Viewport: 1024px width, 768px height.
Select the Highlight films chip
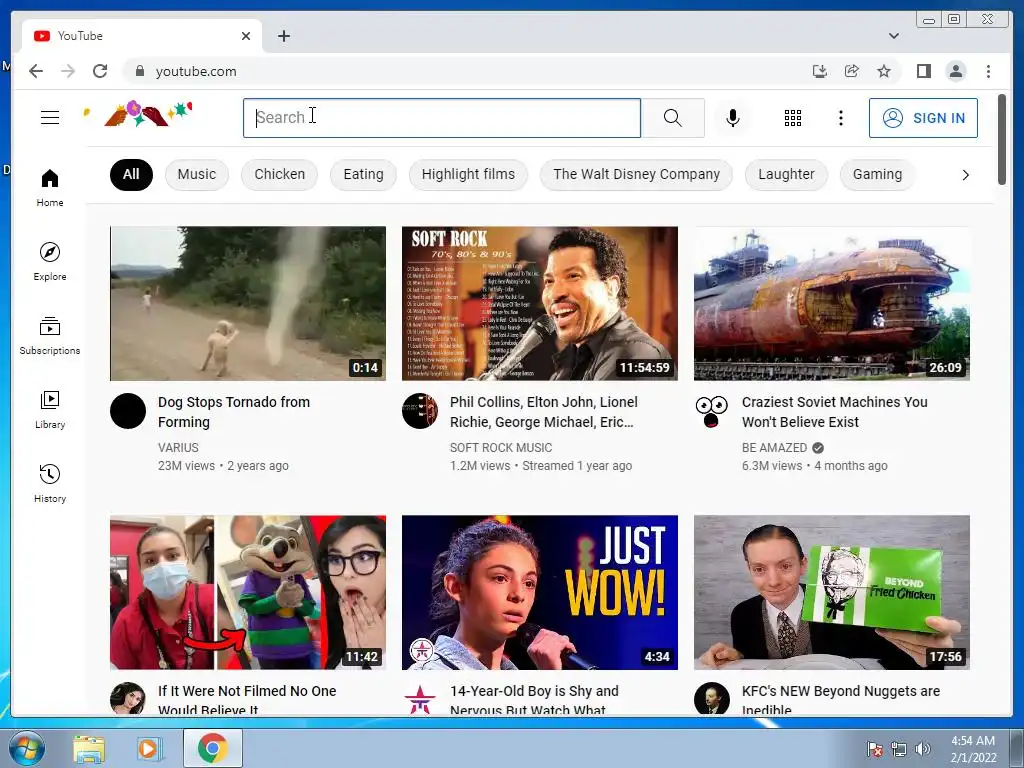pyautogui.click(x=468, y=174)
